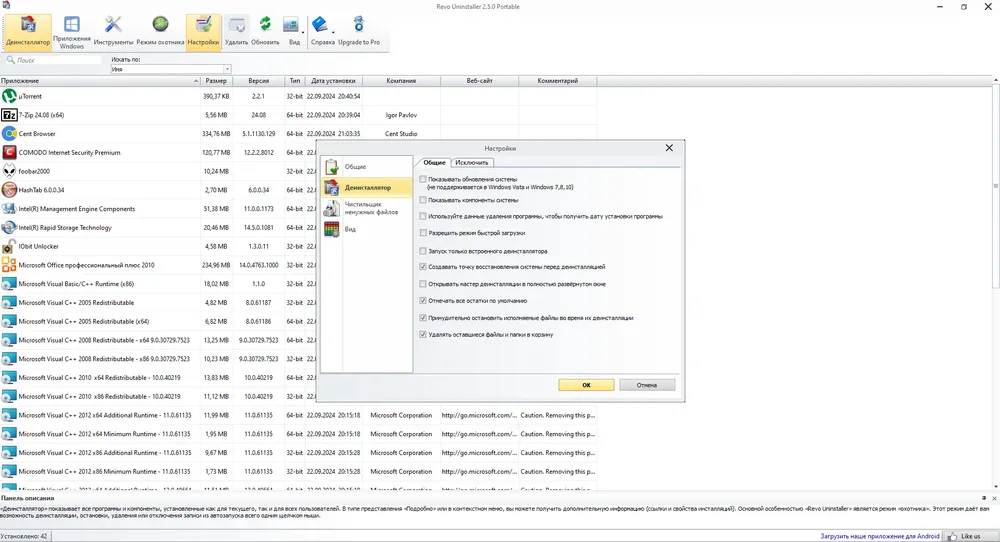The width and height of the screenshot is (1000, 542).
Task: Sort by Тип column header
Action: click(x=295, y=81)
